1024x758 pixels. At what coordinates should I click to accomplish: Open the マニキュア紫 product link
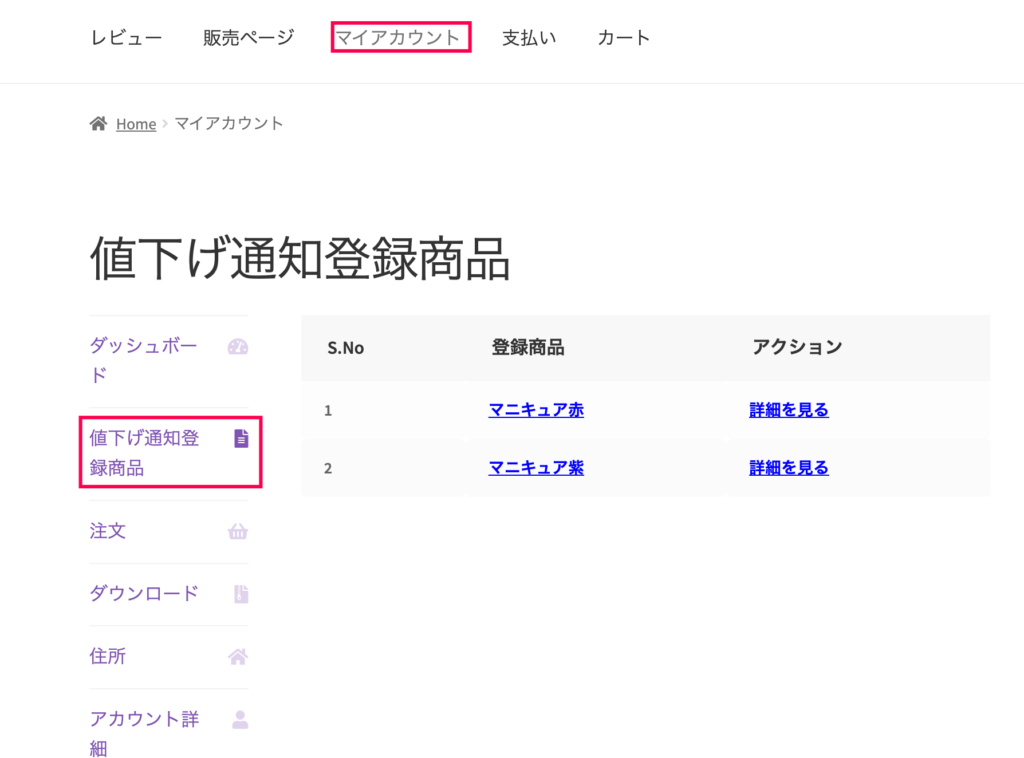pyautogui.click(x=536, y=468)
